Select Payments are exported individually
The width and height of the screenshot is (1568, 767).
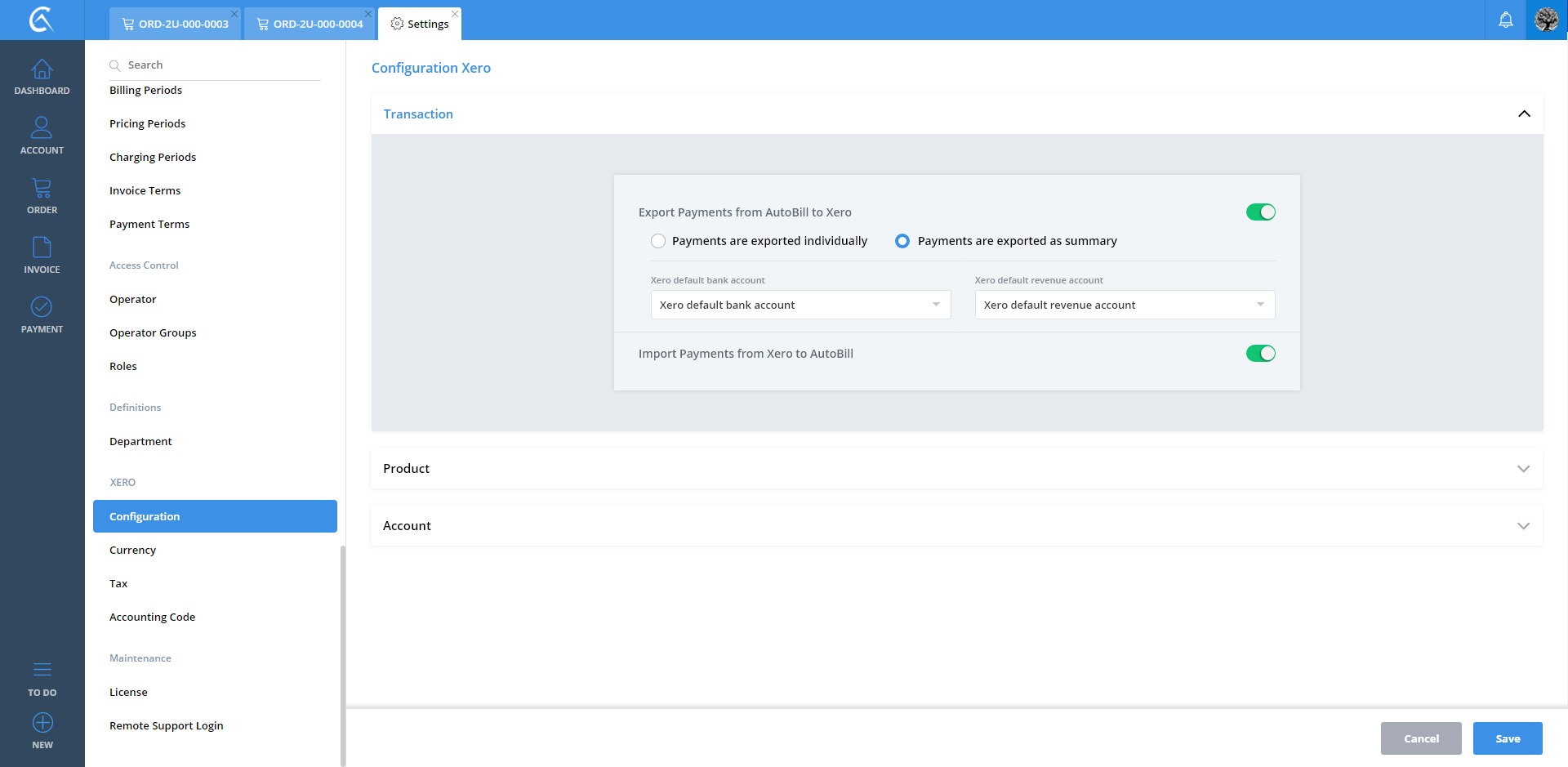pyautogui.click(x=658, y=241)
